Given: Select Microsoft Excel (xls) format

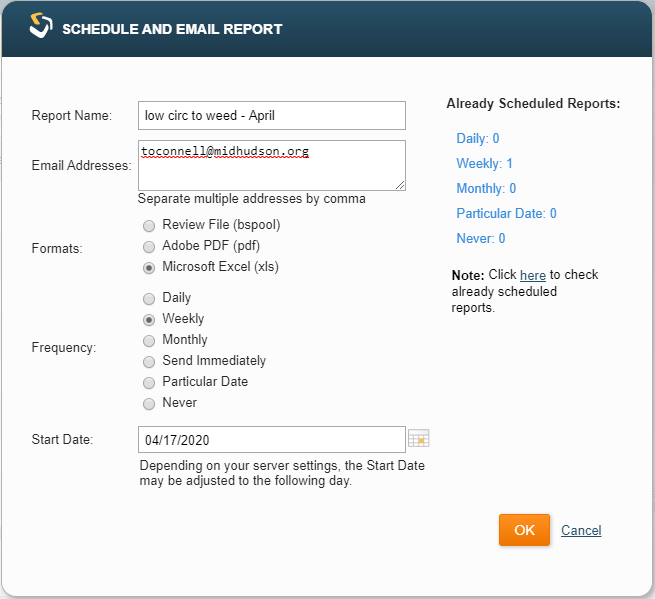Looking at the screenshot, I should (149, 268).
